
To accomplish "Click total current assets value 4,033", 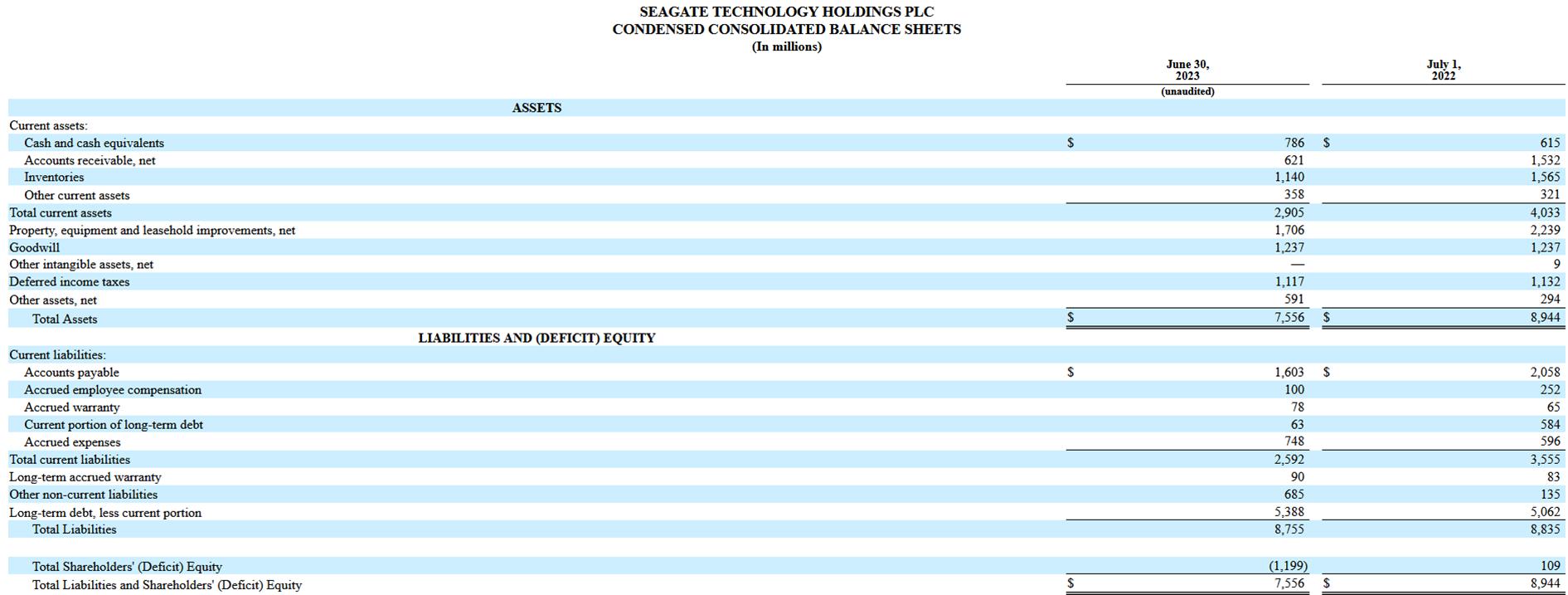I will [x=1545, y=212].
